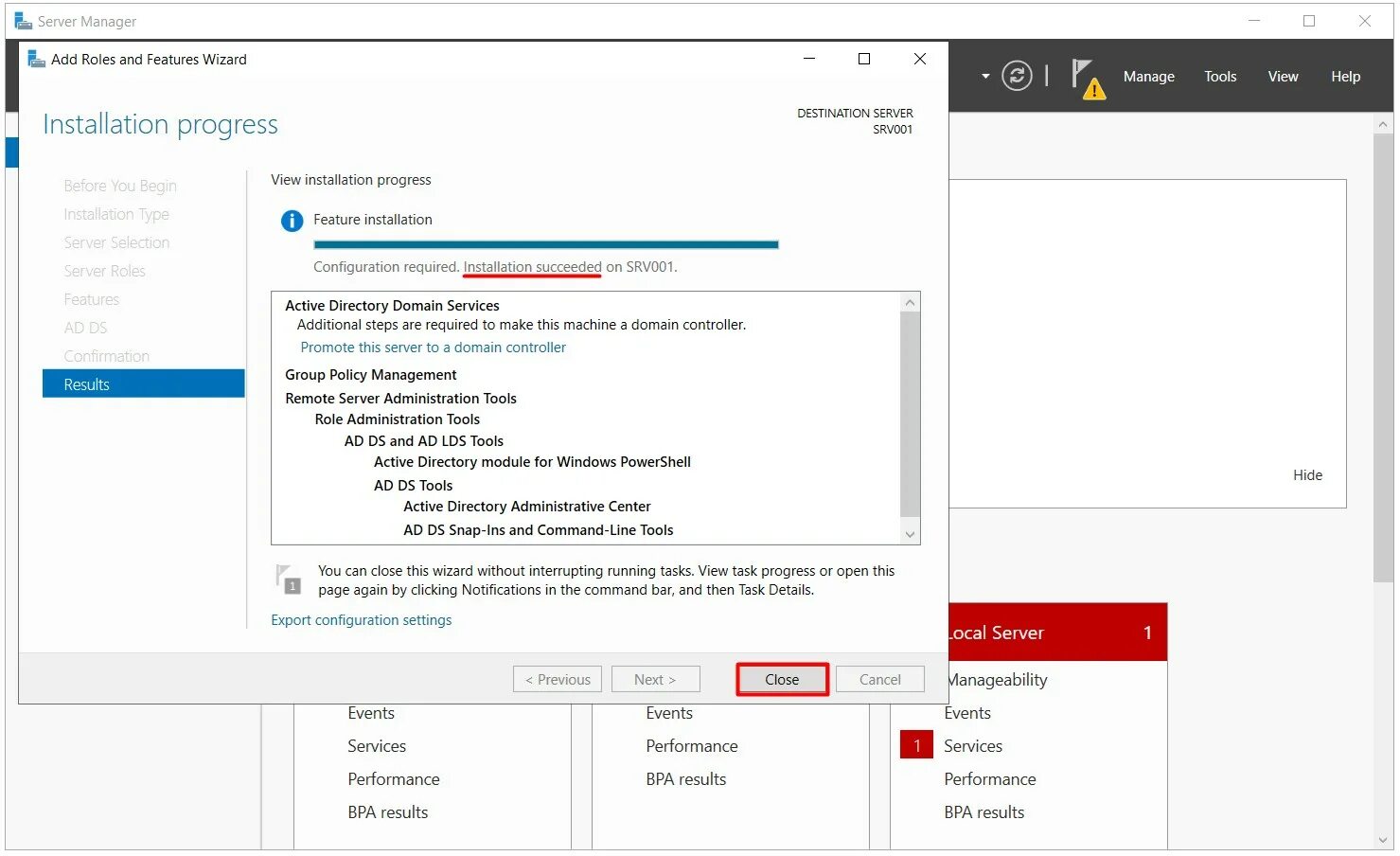Screen dimensions: 1400x856
Task: Open Services under Local Server tile
Action: [x=973, y=746]
